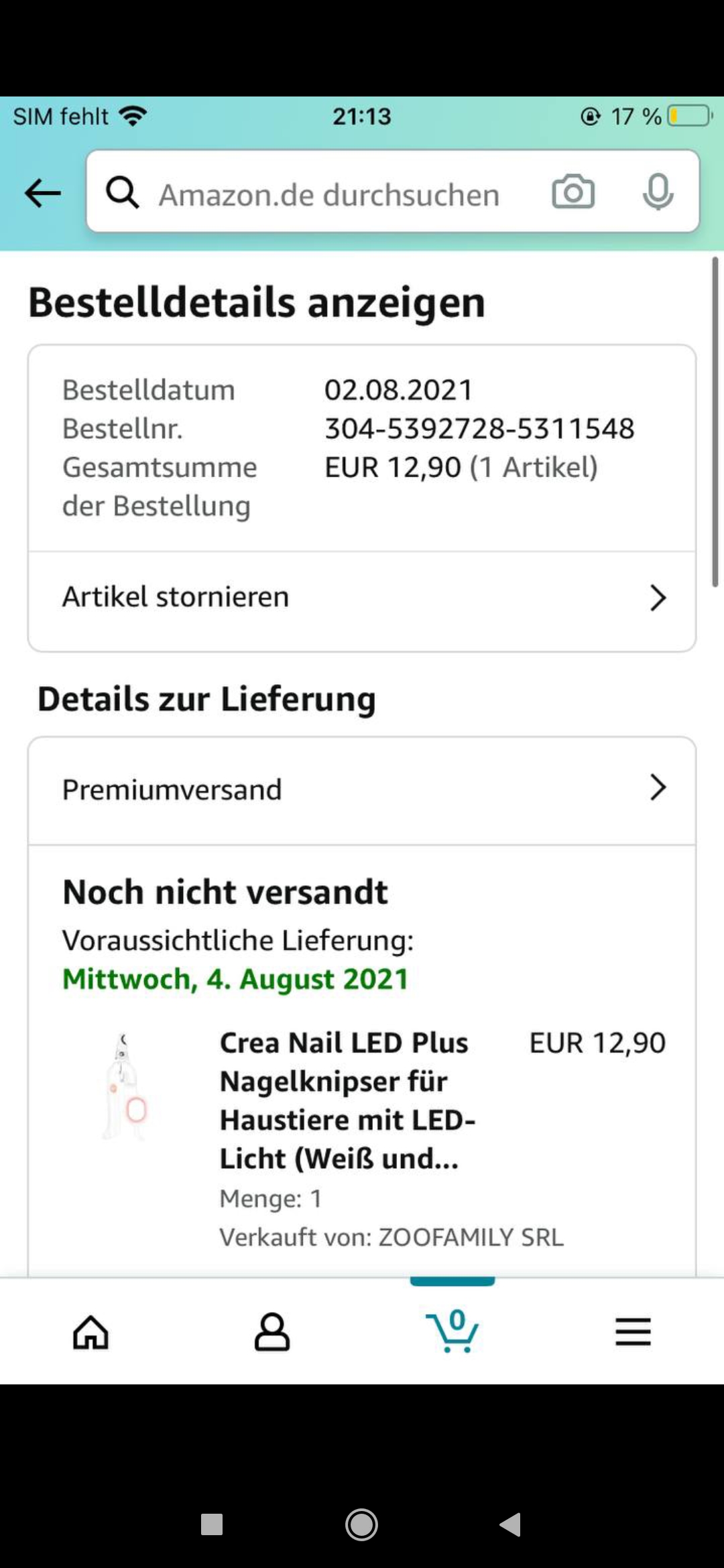The height and width of the screenshot is (1568, 724).
Task: Expand Premiumversand chevron arrow
Action: 658,788
